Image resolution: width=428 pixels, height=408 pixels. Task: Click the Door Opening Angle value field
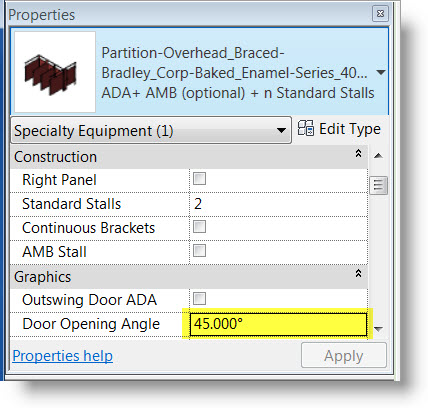point(278,324)
